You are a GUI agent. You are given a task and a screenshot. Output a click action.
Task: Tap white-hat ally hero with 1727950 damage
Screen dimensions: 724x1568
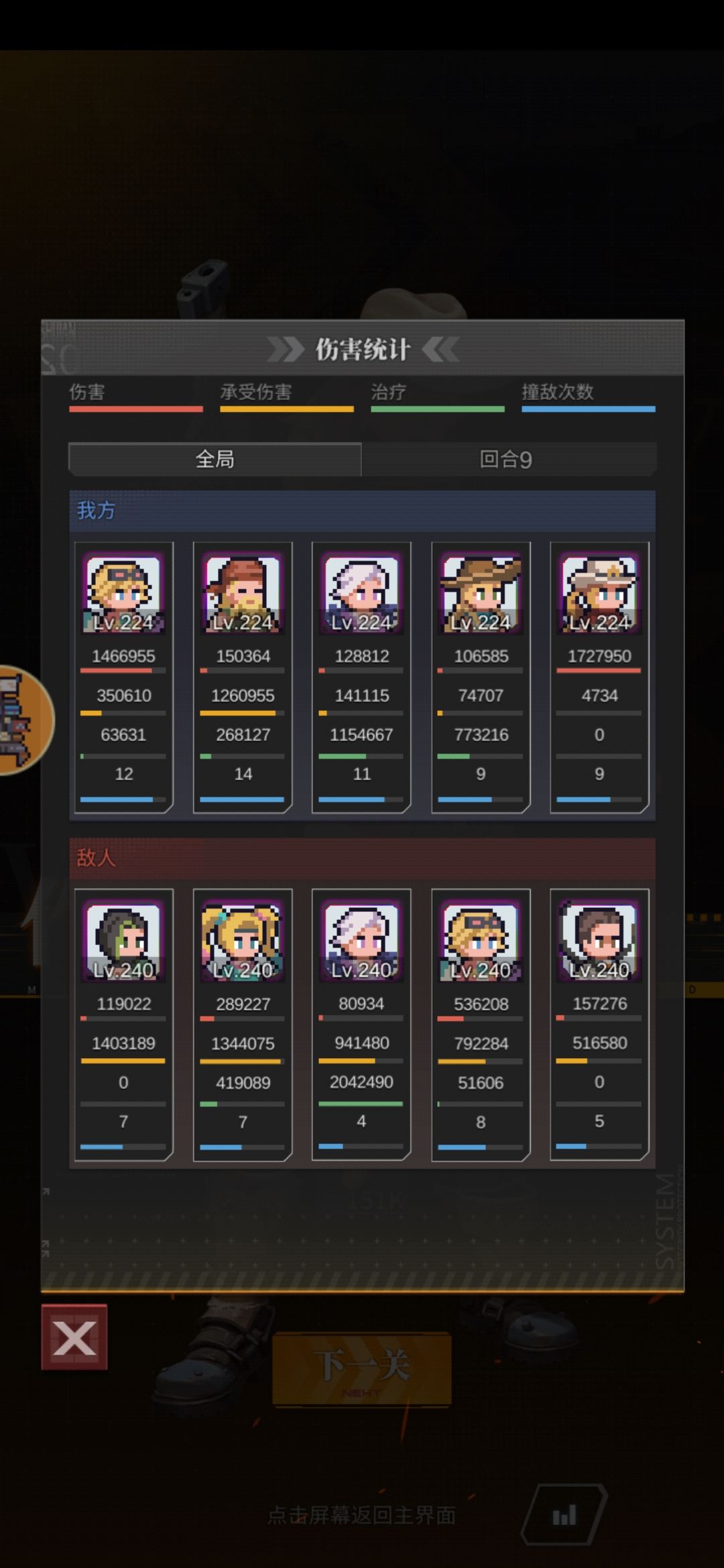[599, 594]
